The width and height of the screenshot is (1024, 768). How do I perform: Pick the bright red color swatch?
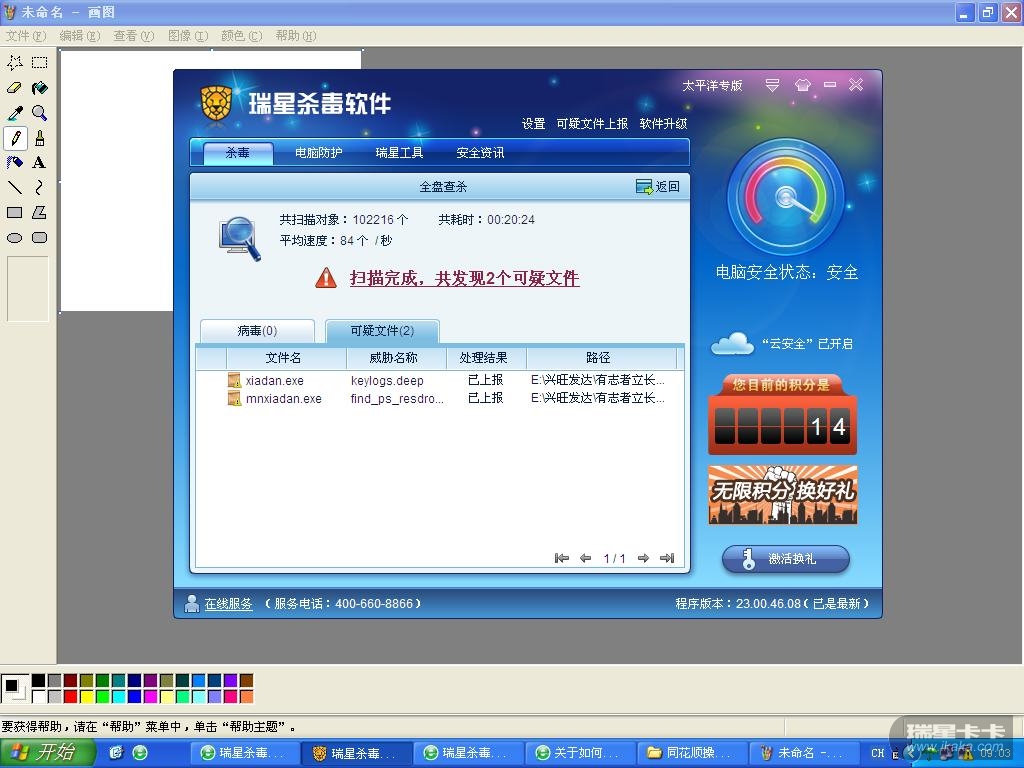click(71, 696)
